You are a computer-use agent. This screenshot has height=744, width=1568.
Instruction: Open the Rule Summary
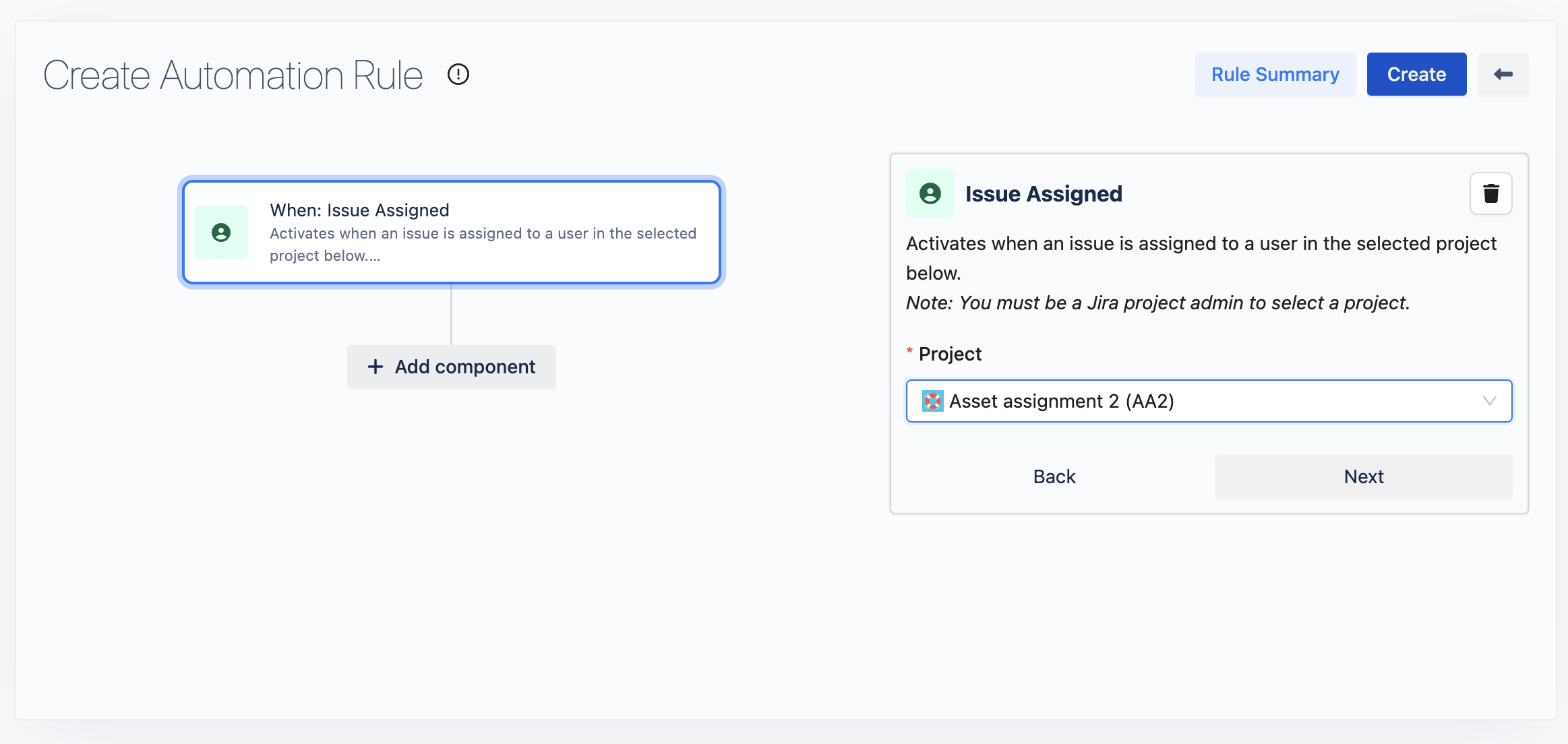1275,74
